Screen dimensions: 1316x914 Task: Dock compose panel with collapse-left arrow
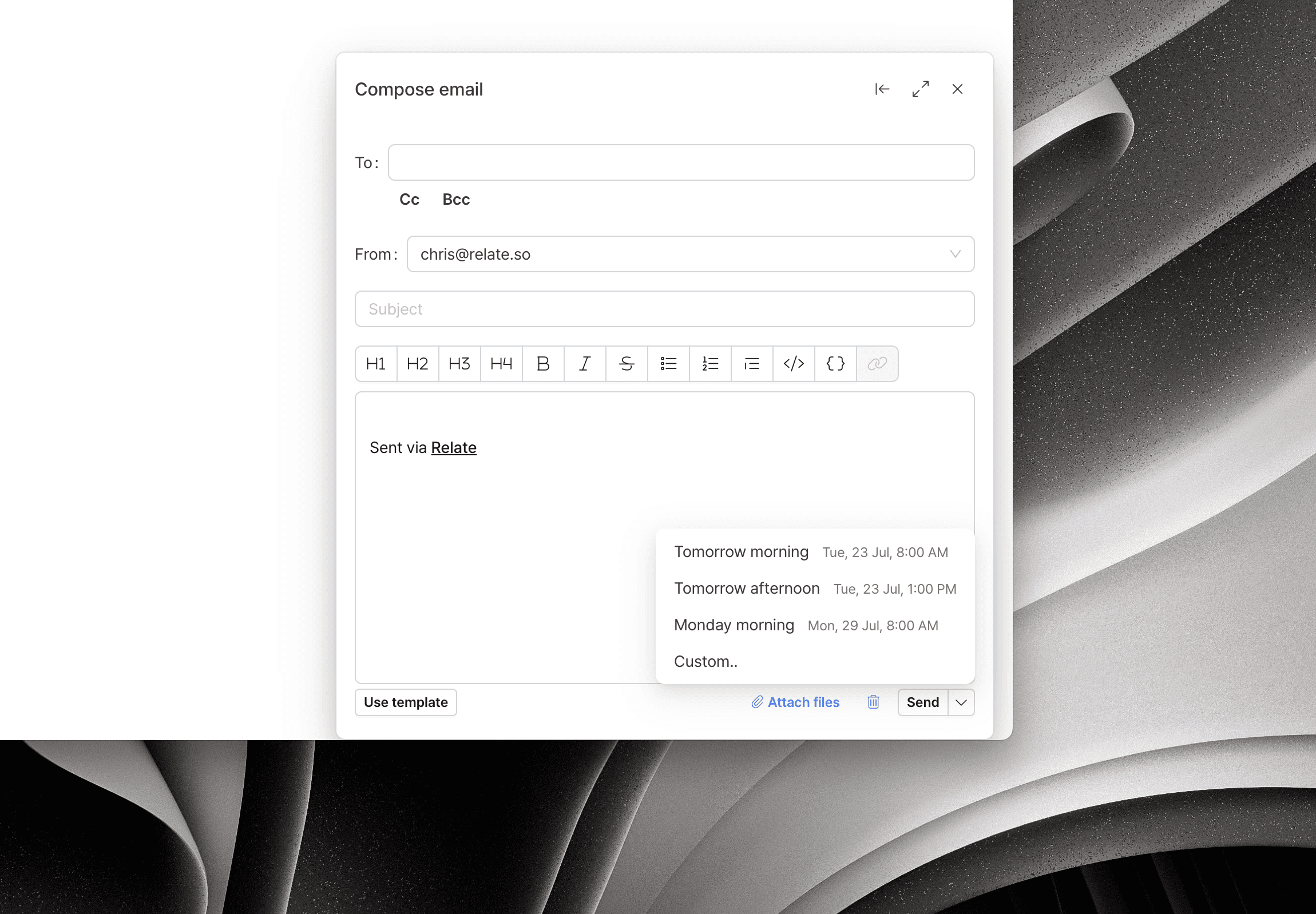[x=882, y=89]
